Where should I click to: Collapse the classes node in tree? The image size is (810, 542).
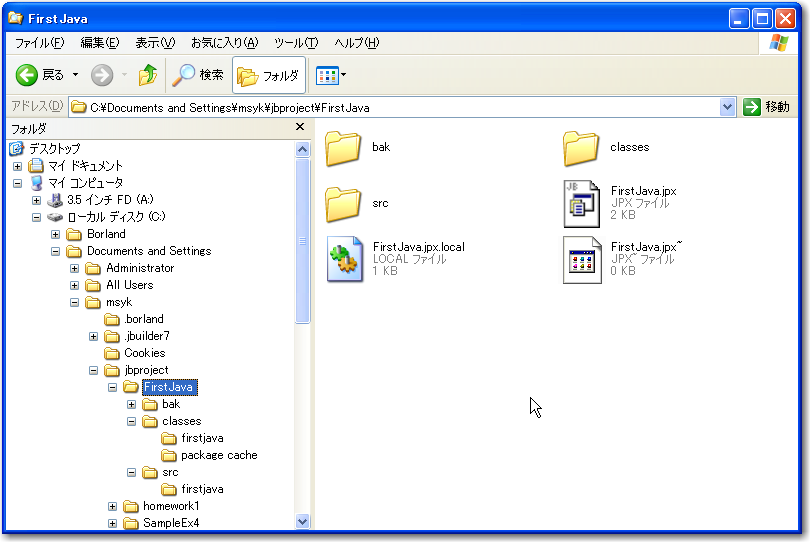tap(132, 422)
